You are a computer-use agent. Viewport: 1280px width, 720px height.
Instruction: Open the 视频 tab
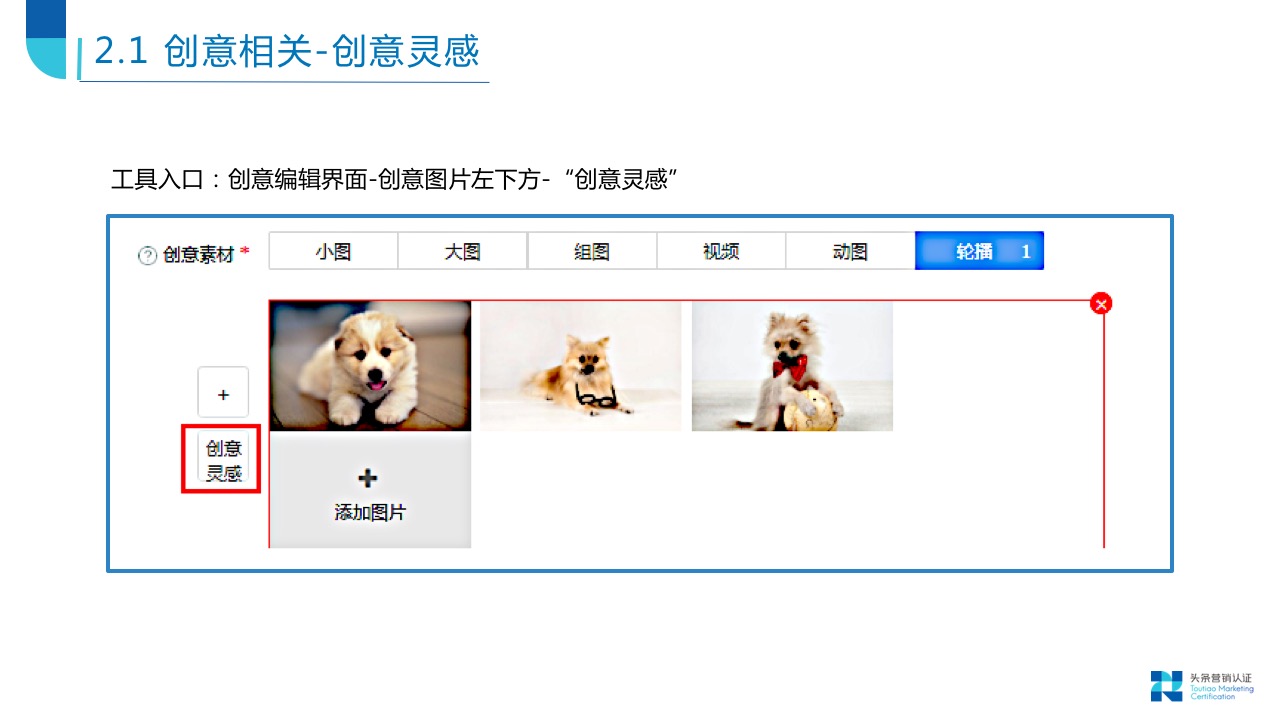(721, 252)
